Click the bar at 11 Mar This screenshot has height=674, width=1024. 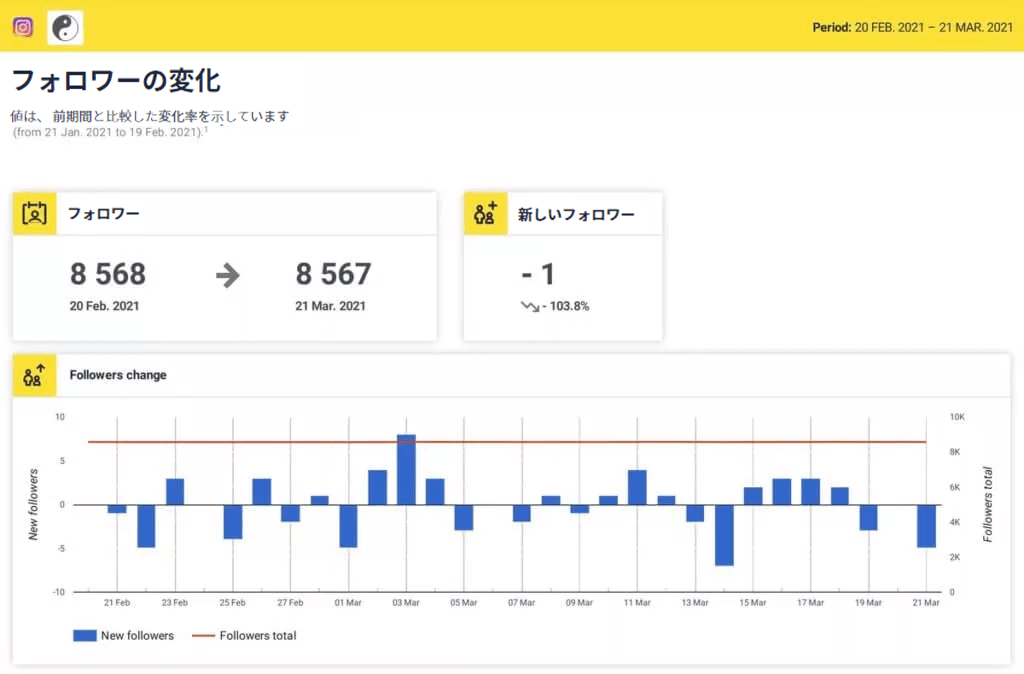pyautogui.click(x=637, y=487)
